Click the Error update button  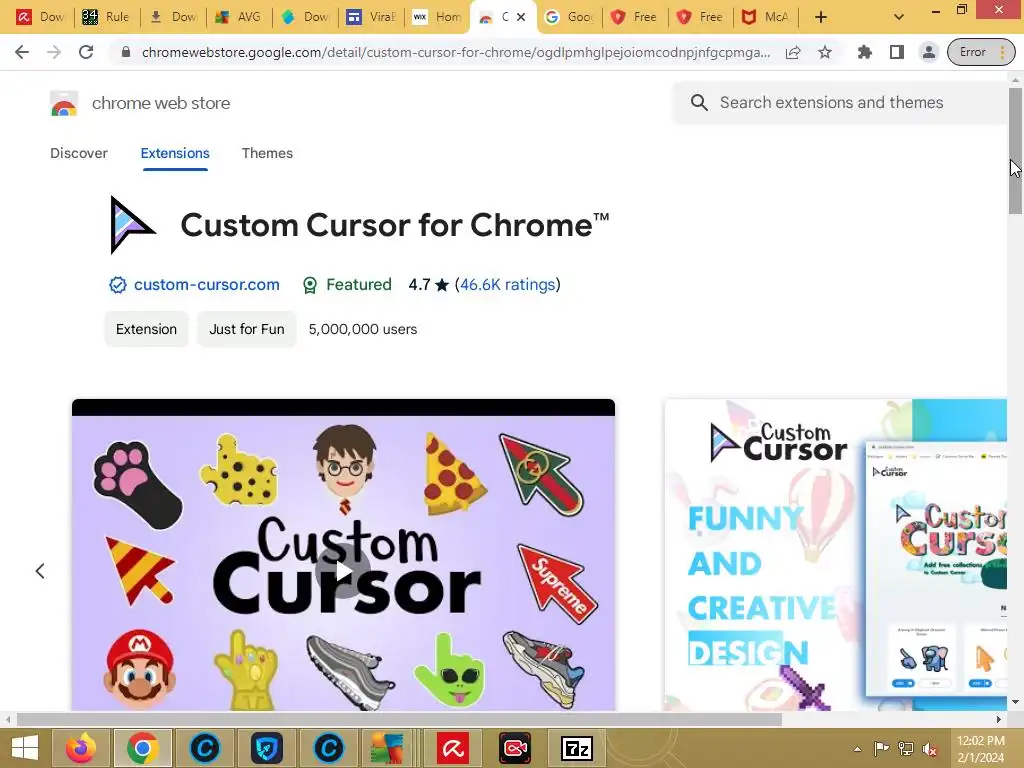[981, 52]
